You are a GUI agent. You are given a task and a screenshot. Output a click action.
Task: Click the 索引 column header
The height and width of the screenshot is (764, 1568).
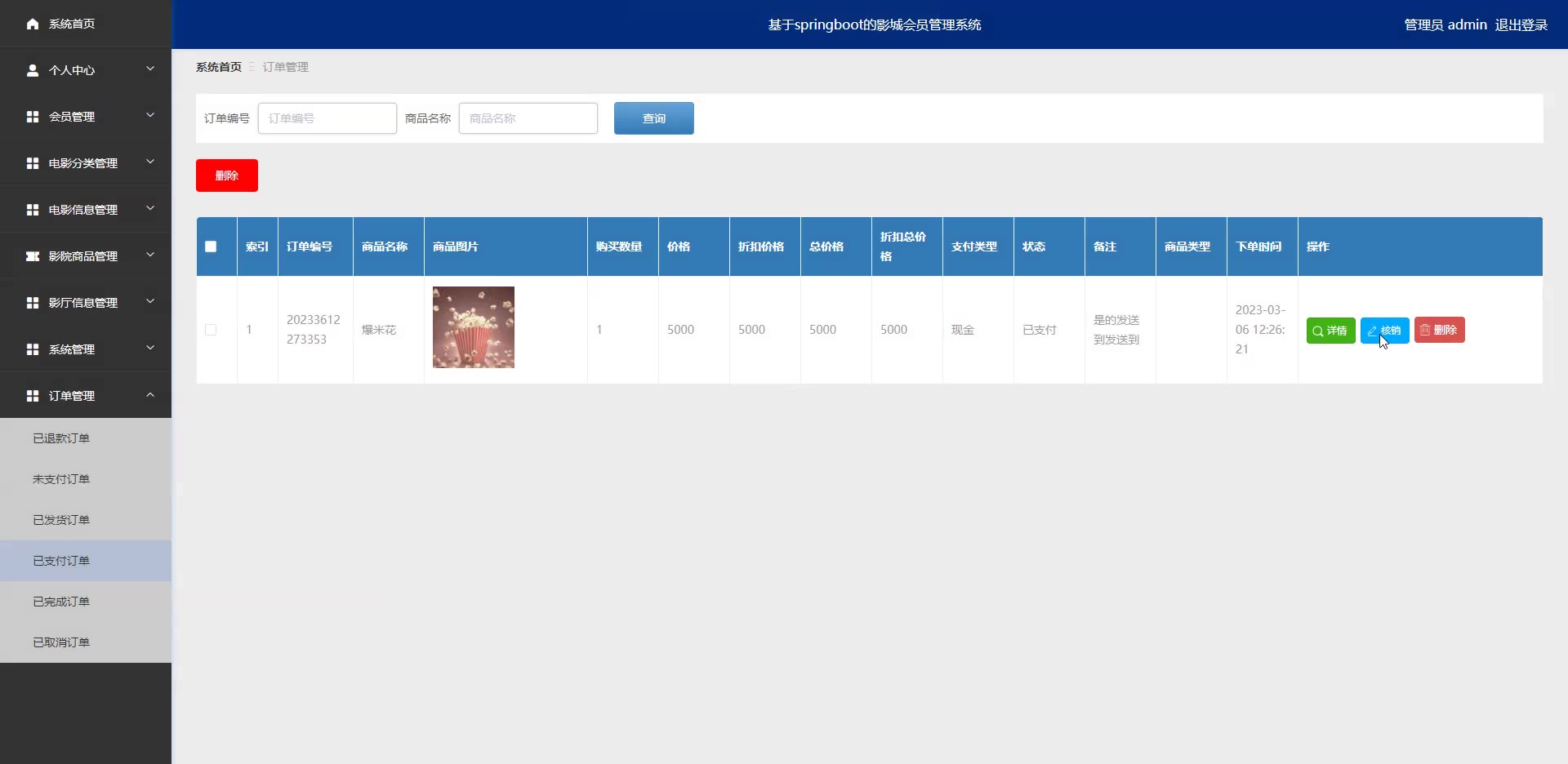[257, 247]
